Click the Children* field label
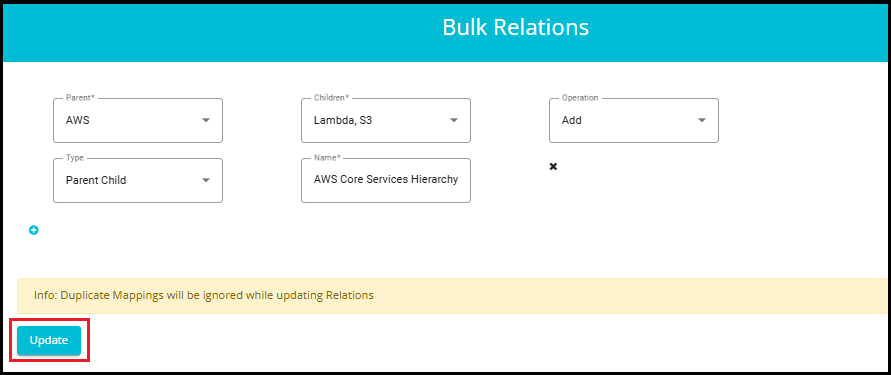Image resolution: width=891 pixels, height=375 pixels. (x=331, y=98)
